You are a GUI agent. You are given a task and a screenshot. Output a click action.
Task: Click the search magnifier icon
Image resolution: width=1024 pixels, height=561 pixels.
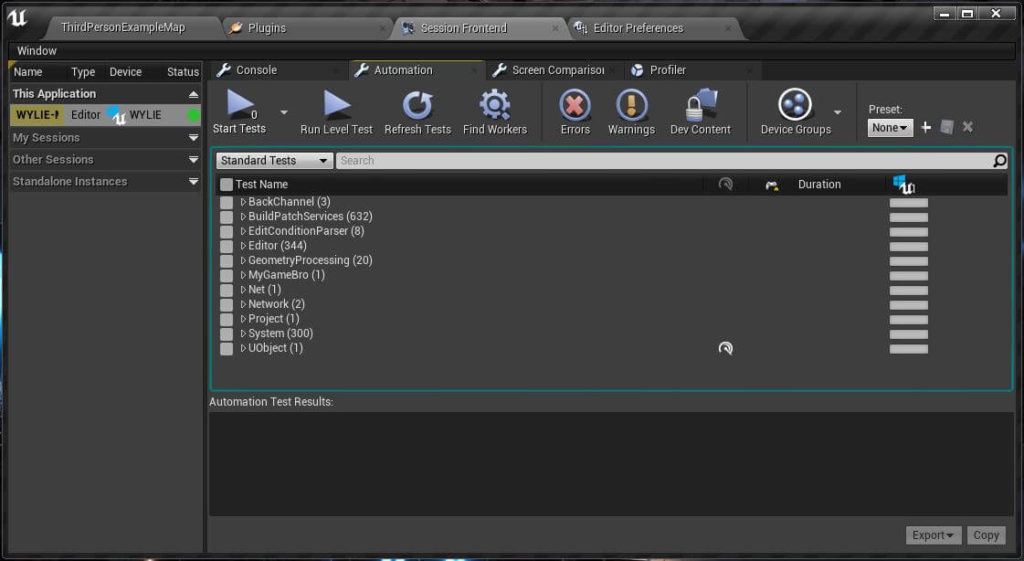click(999, 161)
